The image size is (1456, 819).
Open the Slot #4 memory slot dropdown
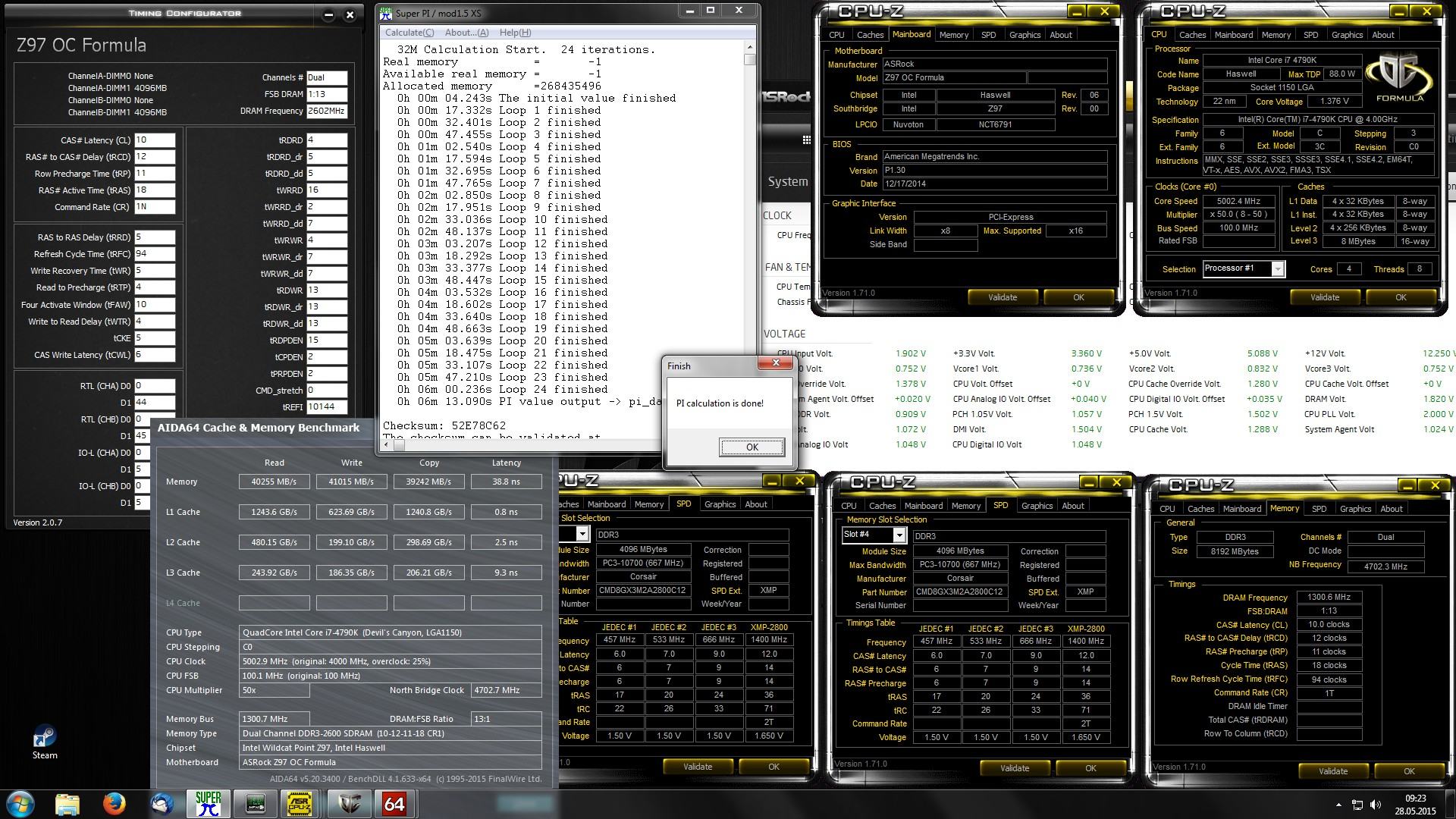click(899, 535)
